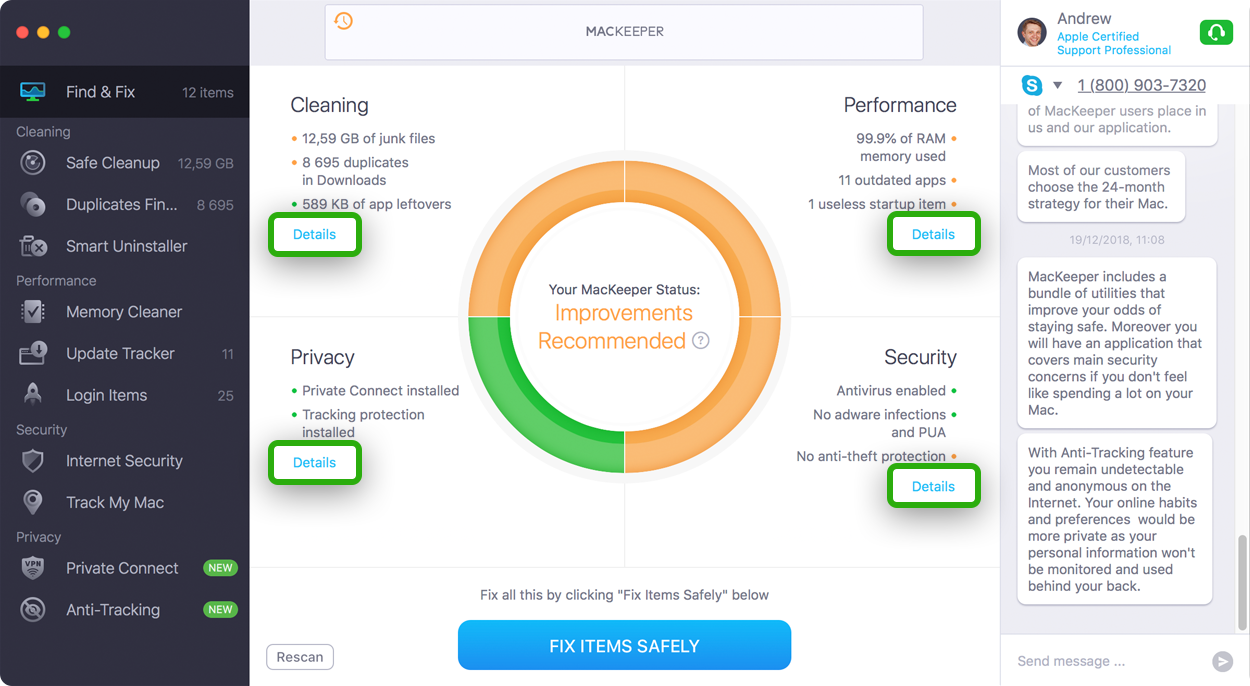This screenshot has height=686, width=1250.
Task: Click the chat message starting "MacKeeper includes a"
Action: pyautogui.click(x=1116, y=343)
